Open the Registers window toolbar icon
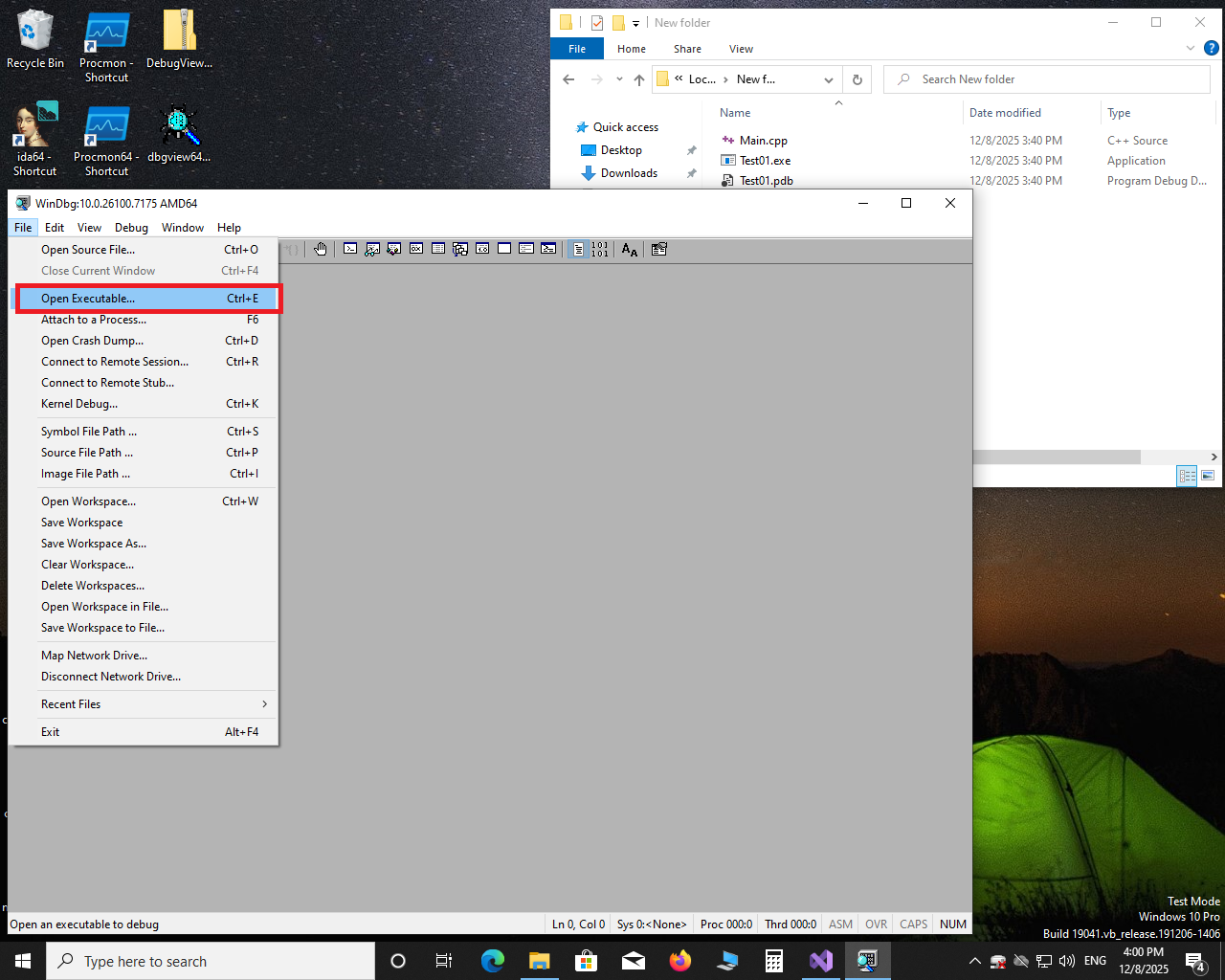This screenshot has width=1225, height=980. (416, 249)
